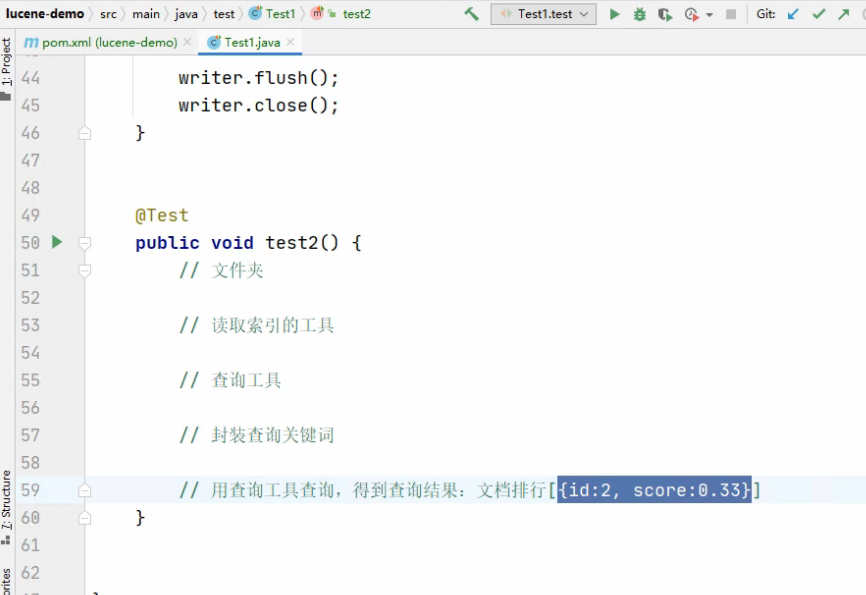866x595 pixels.
Task: Close the Test1.java tab
Action: [291, 41]
